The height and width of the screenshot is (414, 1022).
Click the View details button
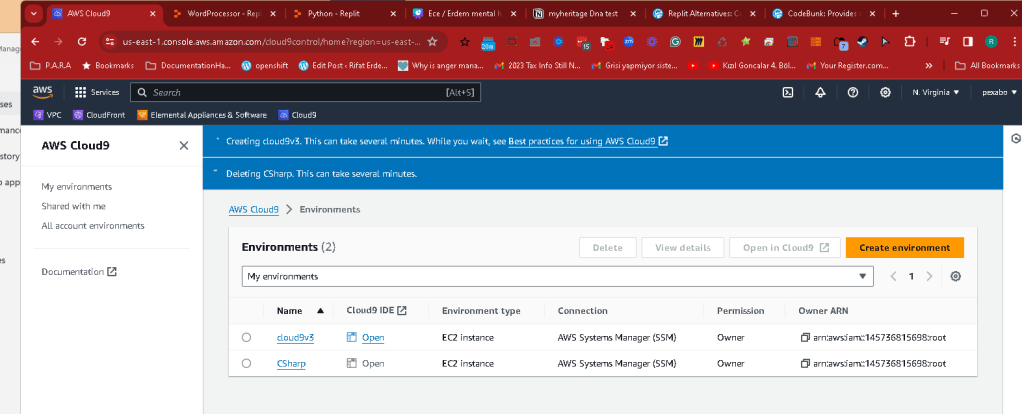[683, 248]
